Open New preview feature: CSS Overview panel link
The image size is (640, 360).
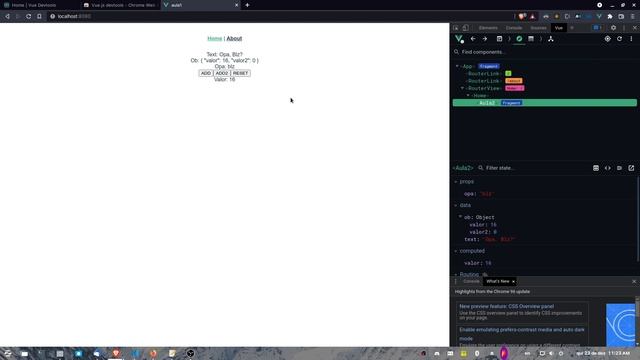(x=507, y=306)
